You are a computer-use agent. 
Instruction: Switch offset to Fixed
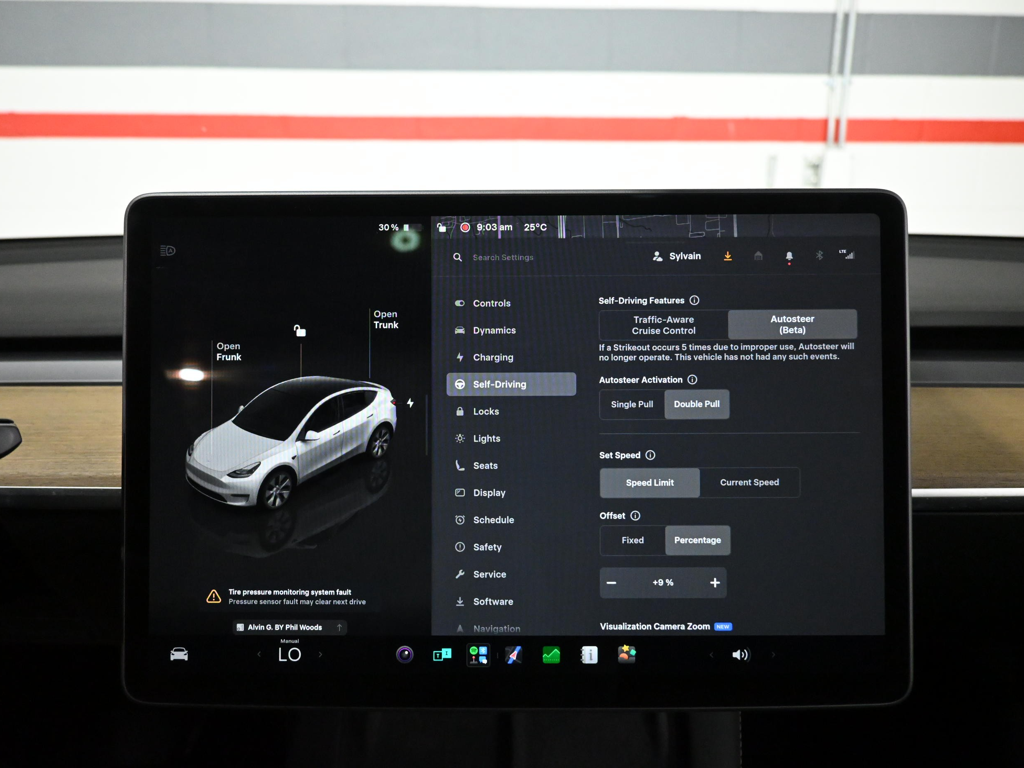pos(632,540)
